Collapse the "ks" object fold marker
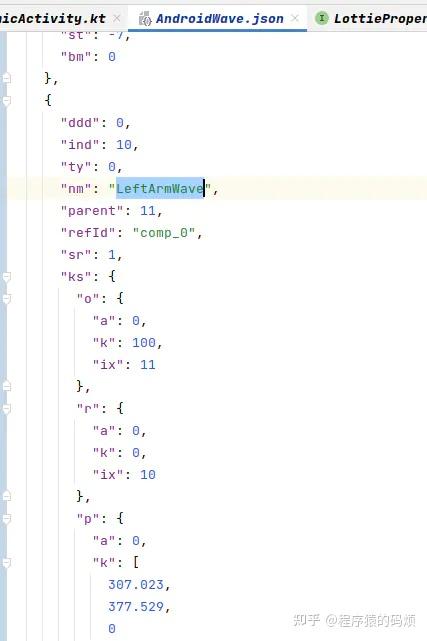Image resolution: width=427 pixels, height=641 pixels. pos(7,277)
